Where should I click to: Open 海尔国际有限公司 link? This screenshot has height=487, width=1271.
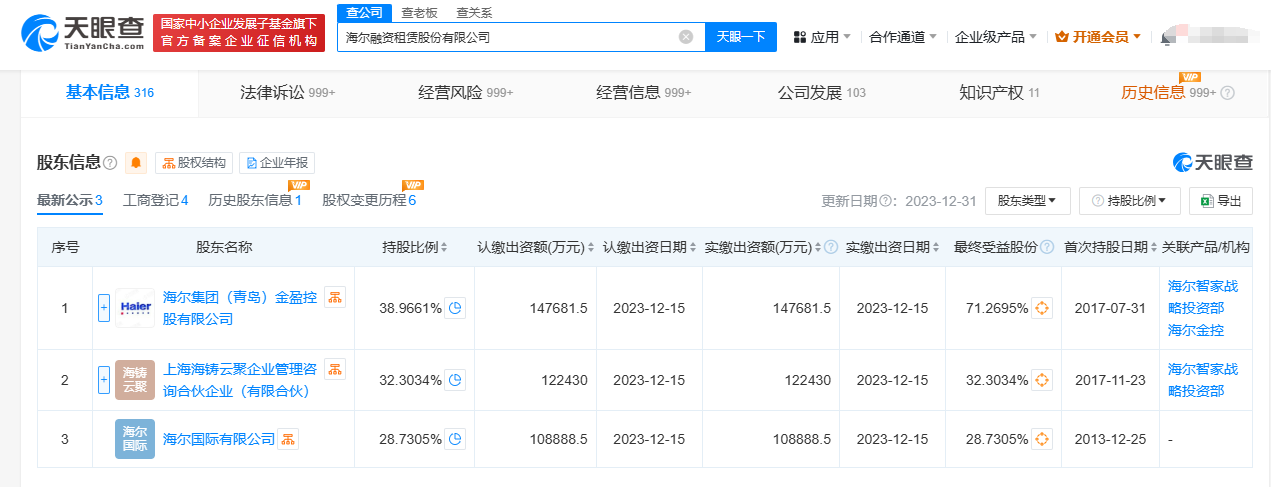218,439
